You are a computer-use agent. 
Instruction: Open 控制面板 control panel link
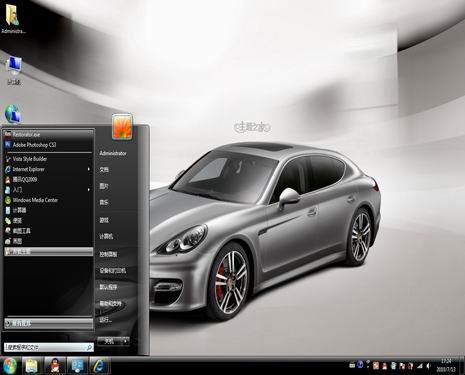[x=108, y=254]
